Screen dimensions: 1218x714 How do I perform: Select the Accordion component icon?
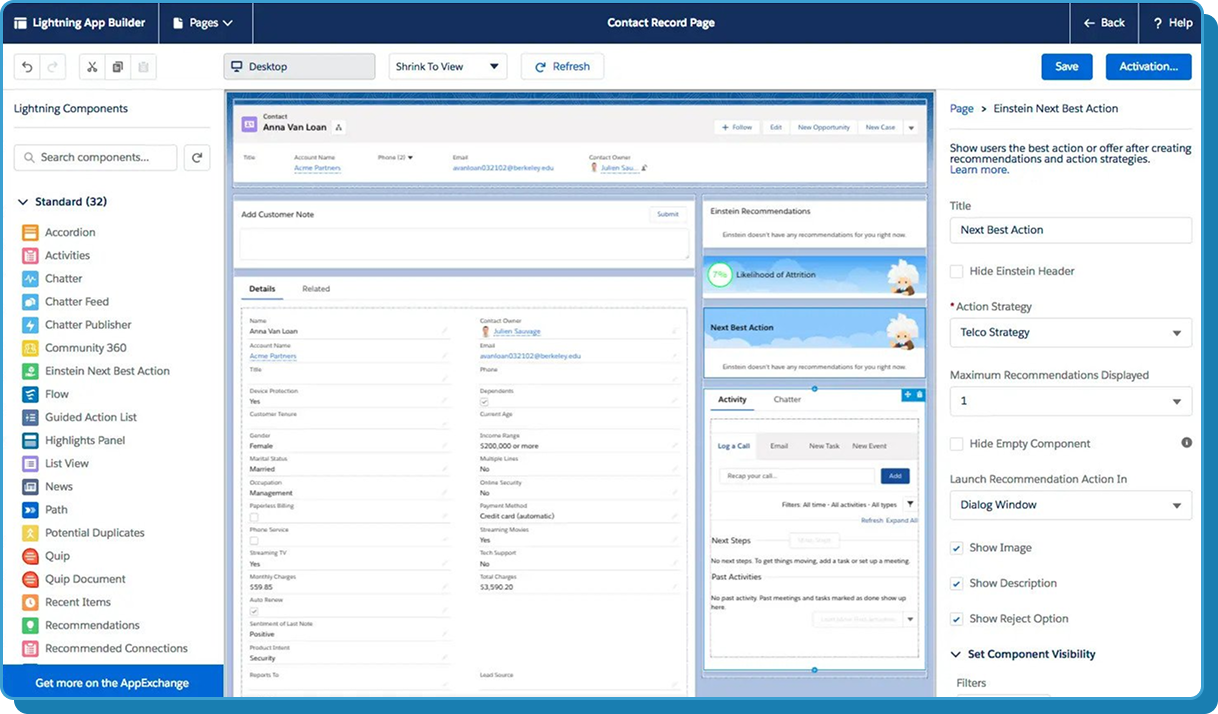(x=29, y=232)
